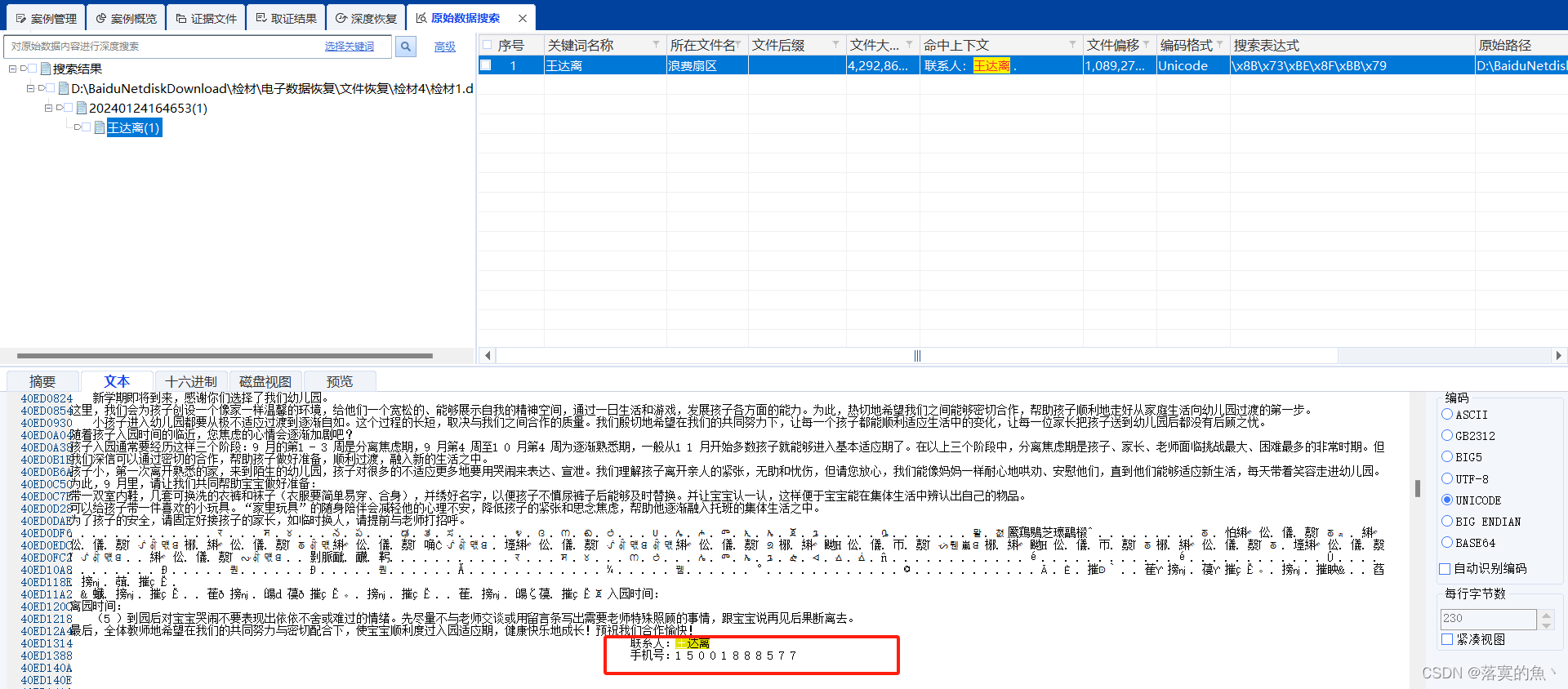This screenshot has width=1568, height=689.
Task: Click 王达离 keyword cell in row 1
Action: click(x=605, y=65)
